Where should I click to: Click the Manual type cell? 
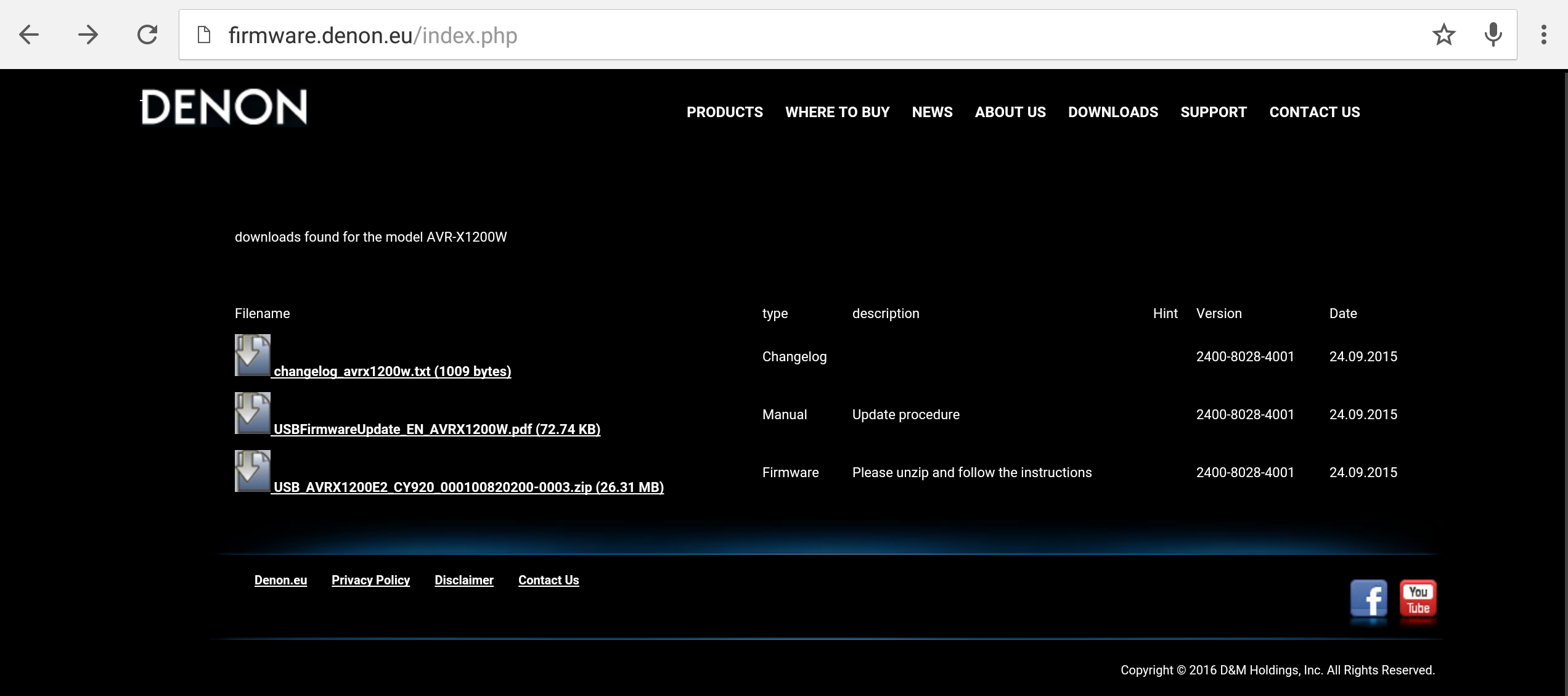[x=784, y=415]
